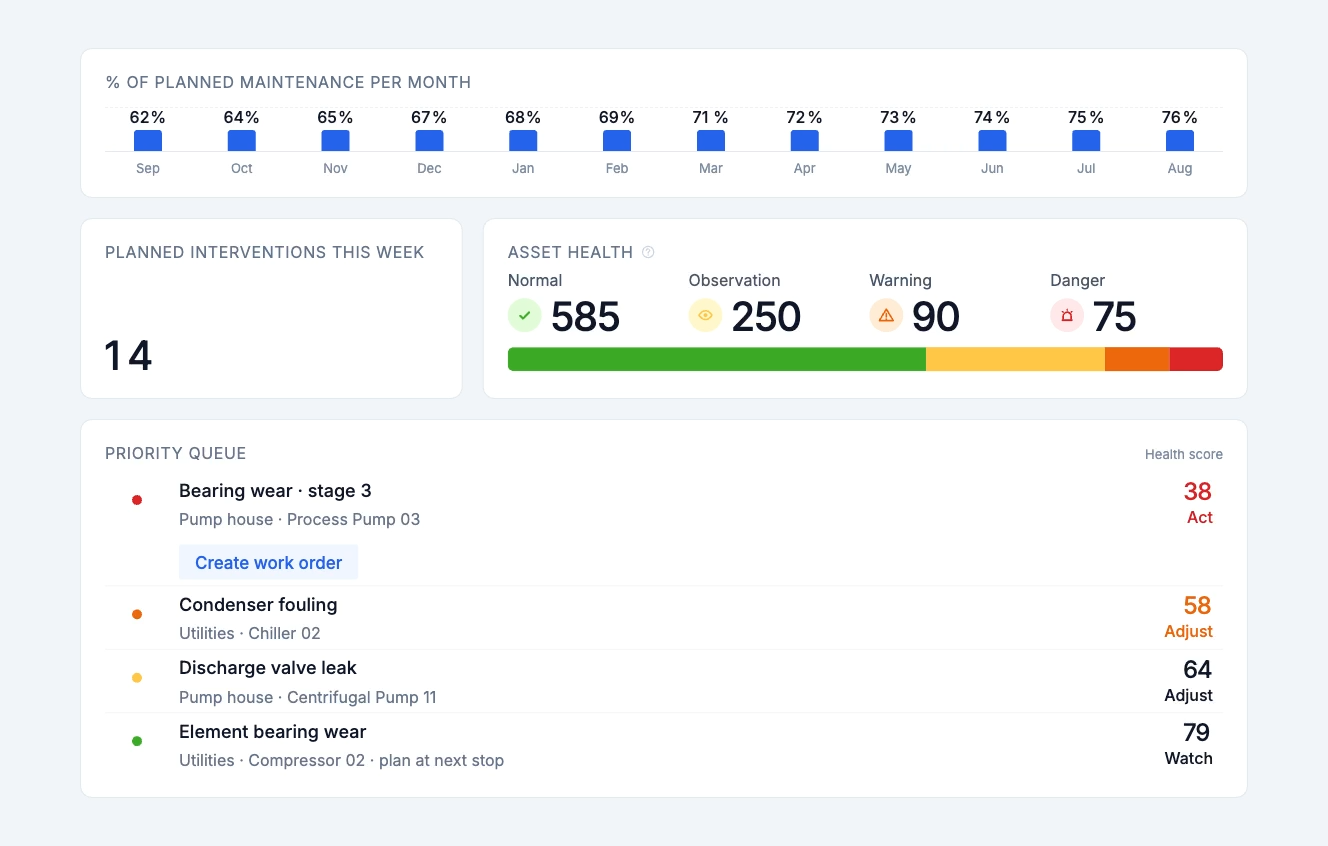Click red segment of asset health bar
The width and height of the screenshot is (1328, 846).
coord(1196,359)
